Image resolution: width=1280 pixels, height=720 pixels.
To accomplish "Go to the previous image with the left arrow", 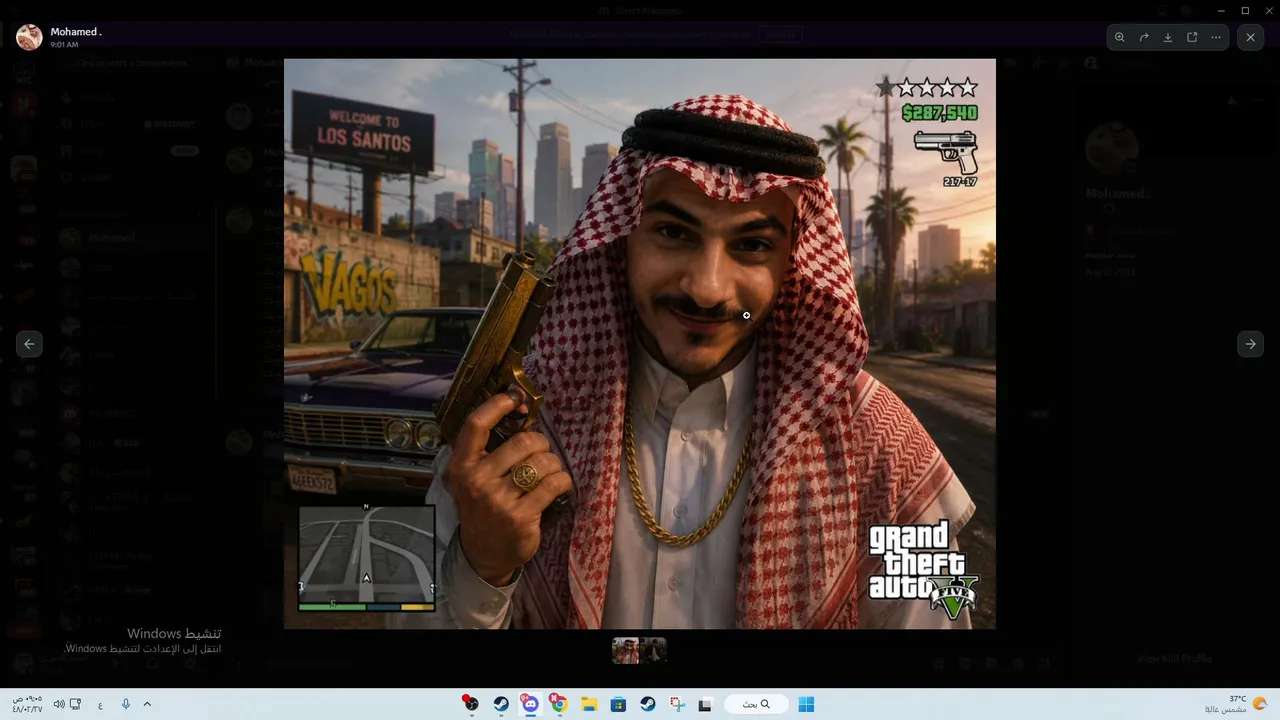I will pyautogui.click(x=29, y=344).
